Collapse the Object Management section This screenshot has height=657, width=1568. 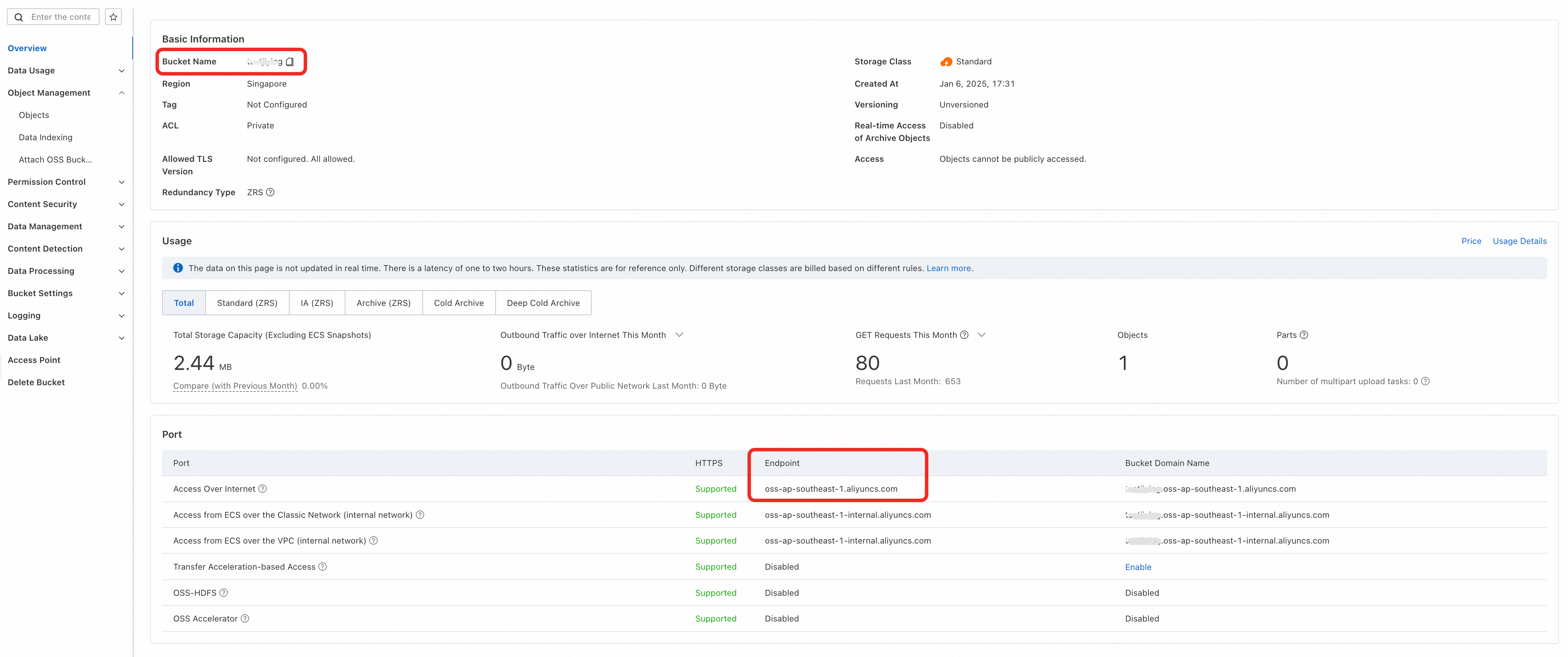[x=121, y=93]
